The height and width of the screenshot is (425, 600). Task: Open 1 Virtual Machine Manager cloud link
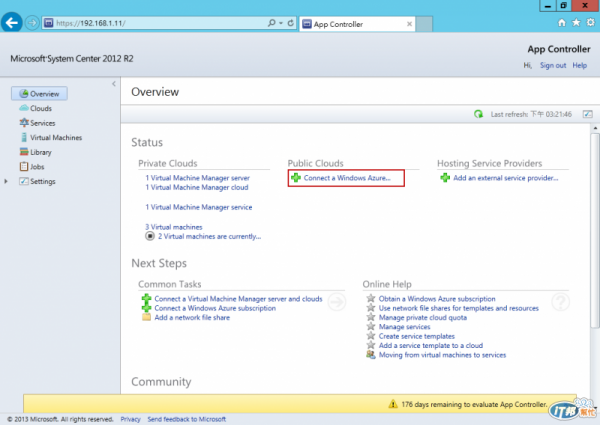pos(197,187)
